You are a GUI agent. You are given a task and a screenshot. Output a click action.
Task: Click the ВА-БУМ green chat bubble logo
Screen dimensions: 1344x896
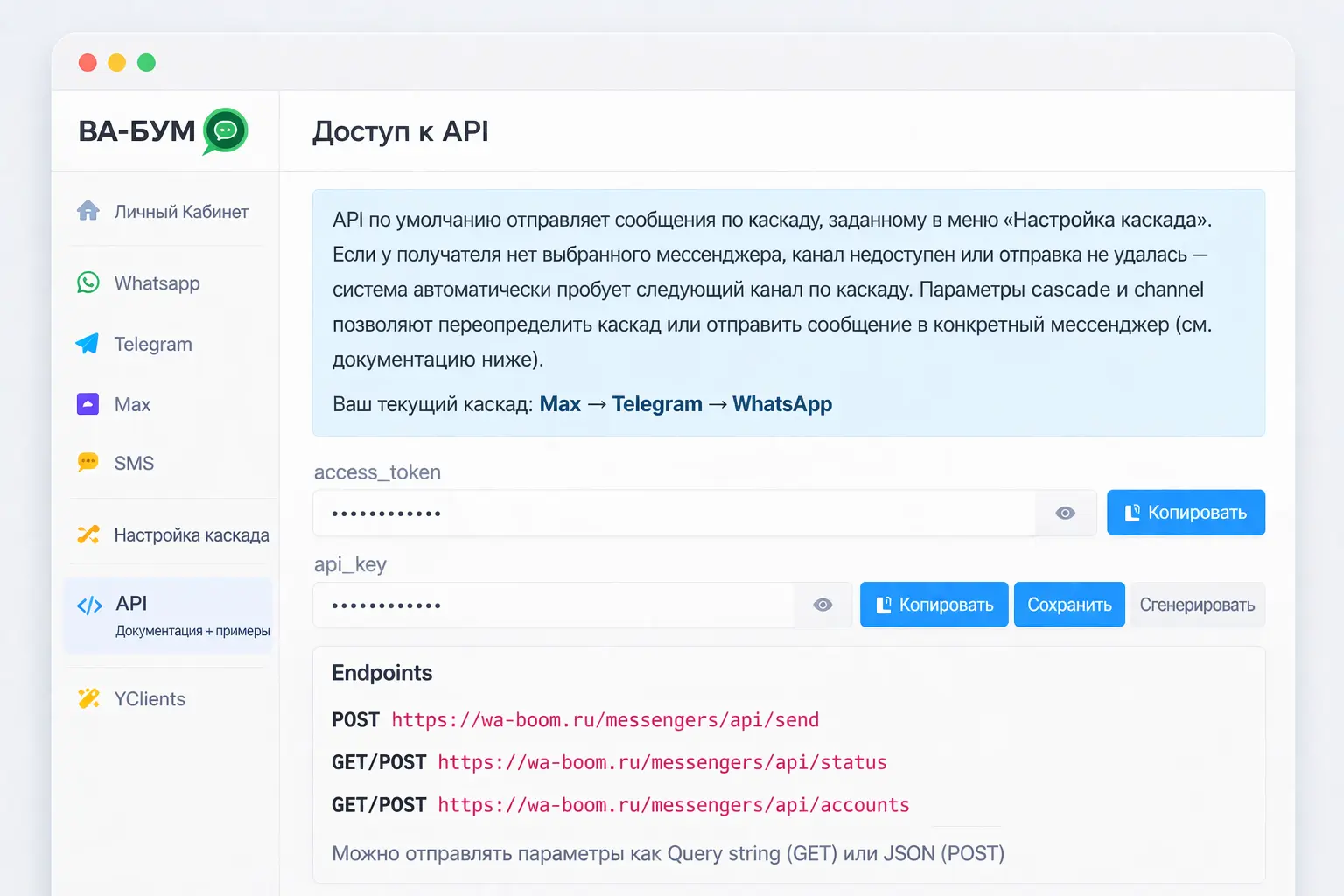click(224, 131)
